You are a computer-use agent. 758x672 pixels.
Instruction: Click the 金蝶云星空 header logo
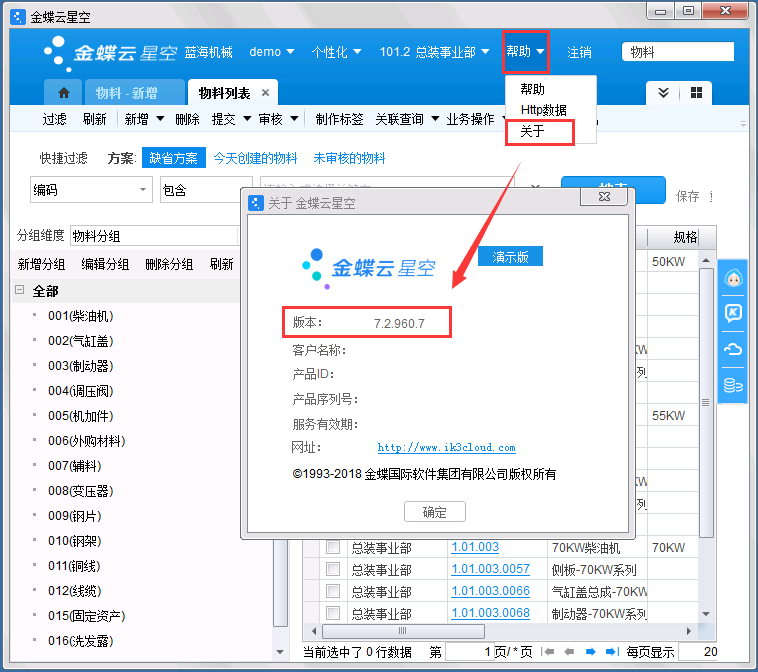[x=110, y=52]
